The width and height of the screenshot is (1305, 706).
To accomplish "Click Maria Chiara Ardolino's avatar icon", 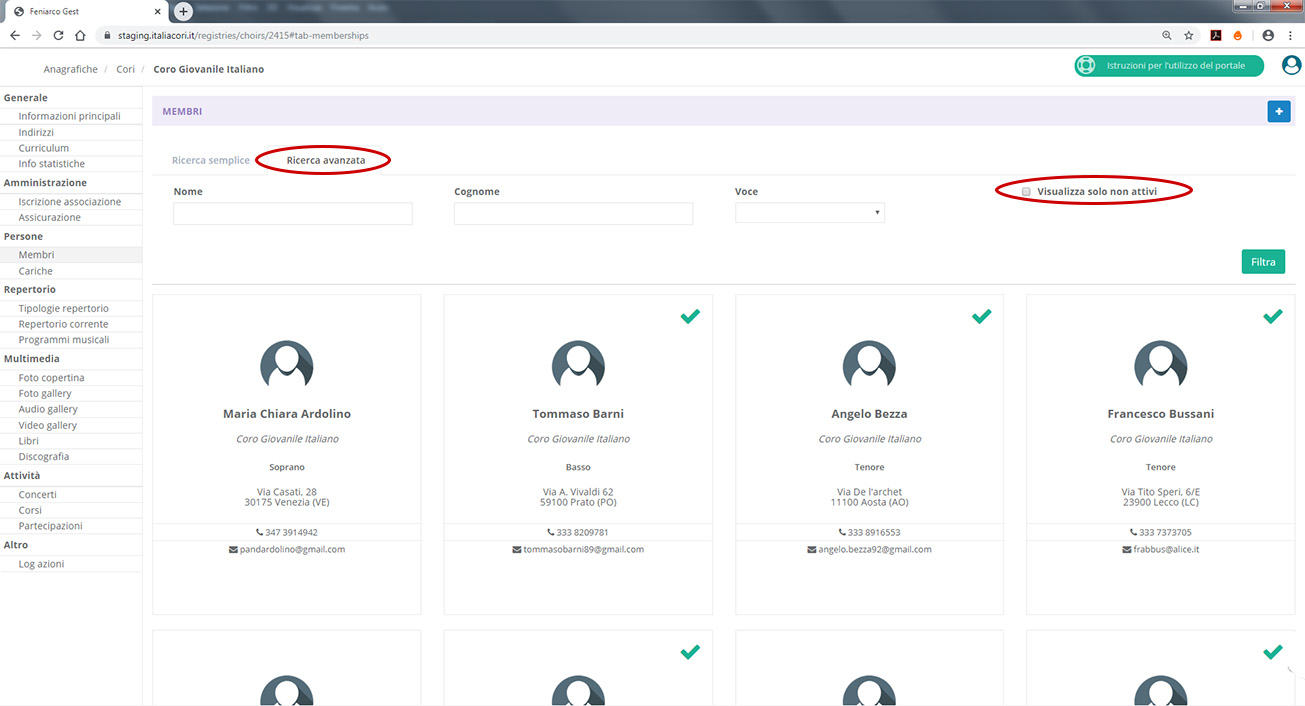I will point(287,364).
